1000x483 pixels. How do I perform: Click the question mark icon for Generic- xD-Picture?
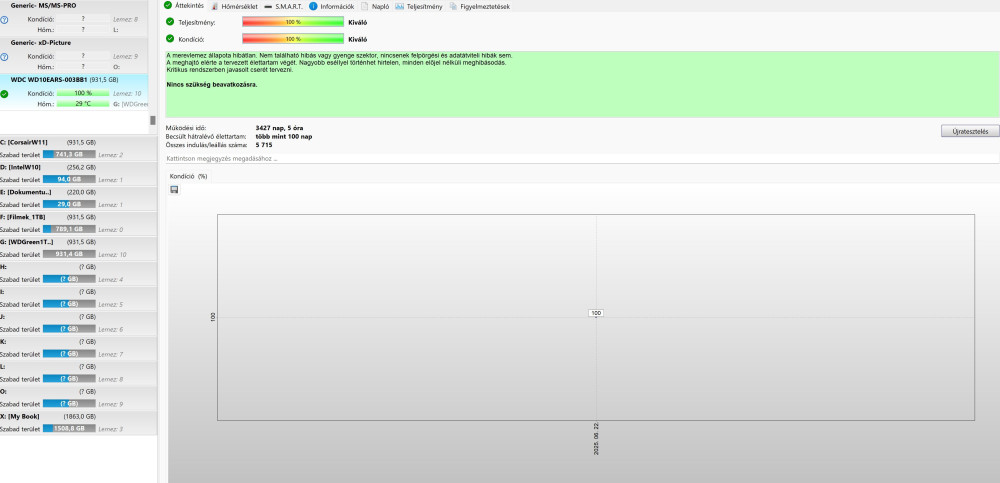5,56
